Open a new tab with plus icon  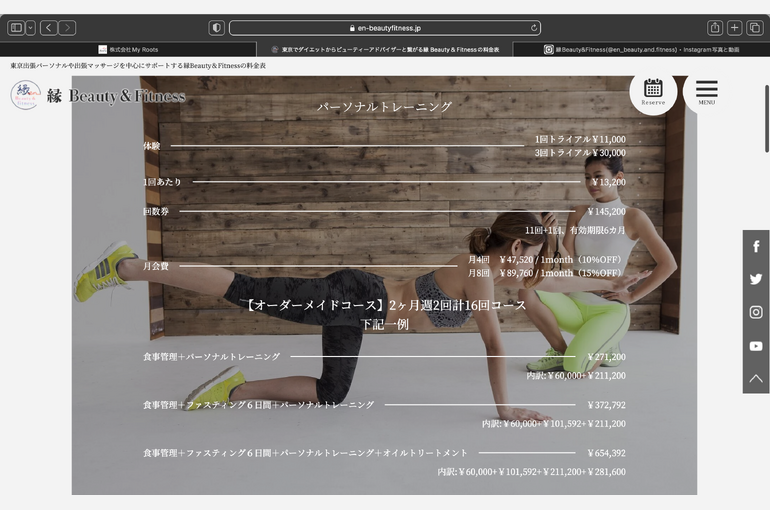pyautogui.click(x=734, y=27)
